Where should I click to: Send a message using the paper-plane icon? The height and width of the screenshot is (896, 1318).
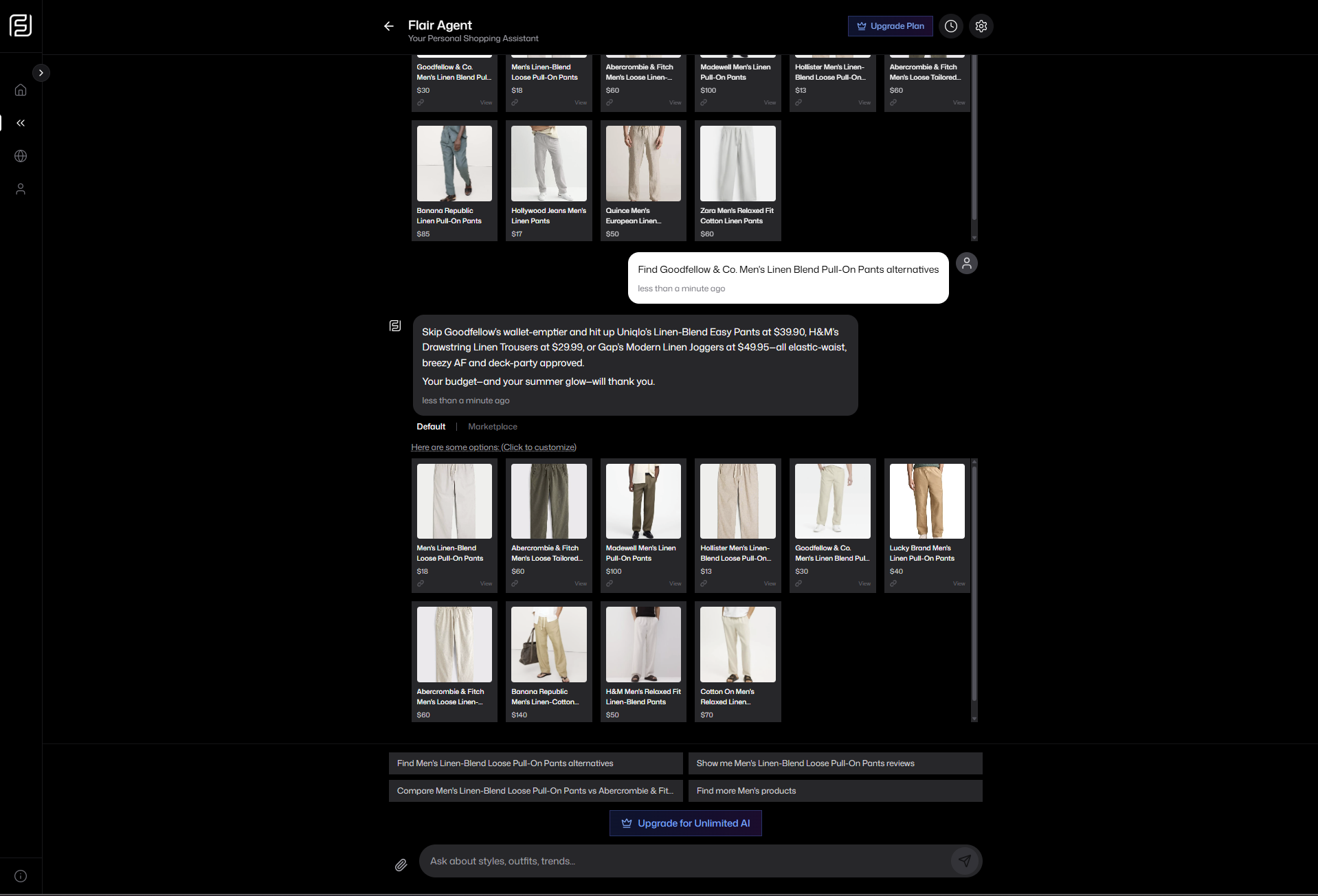(965, 860)
